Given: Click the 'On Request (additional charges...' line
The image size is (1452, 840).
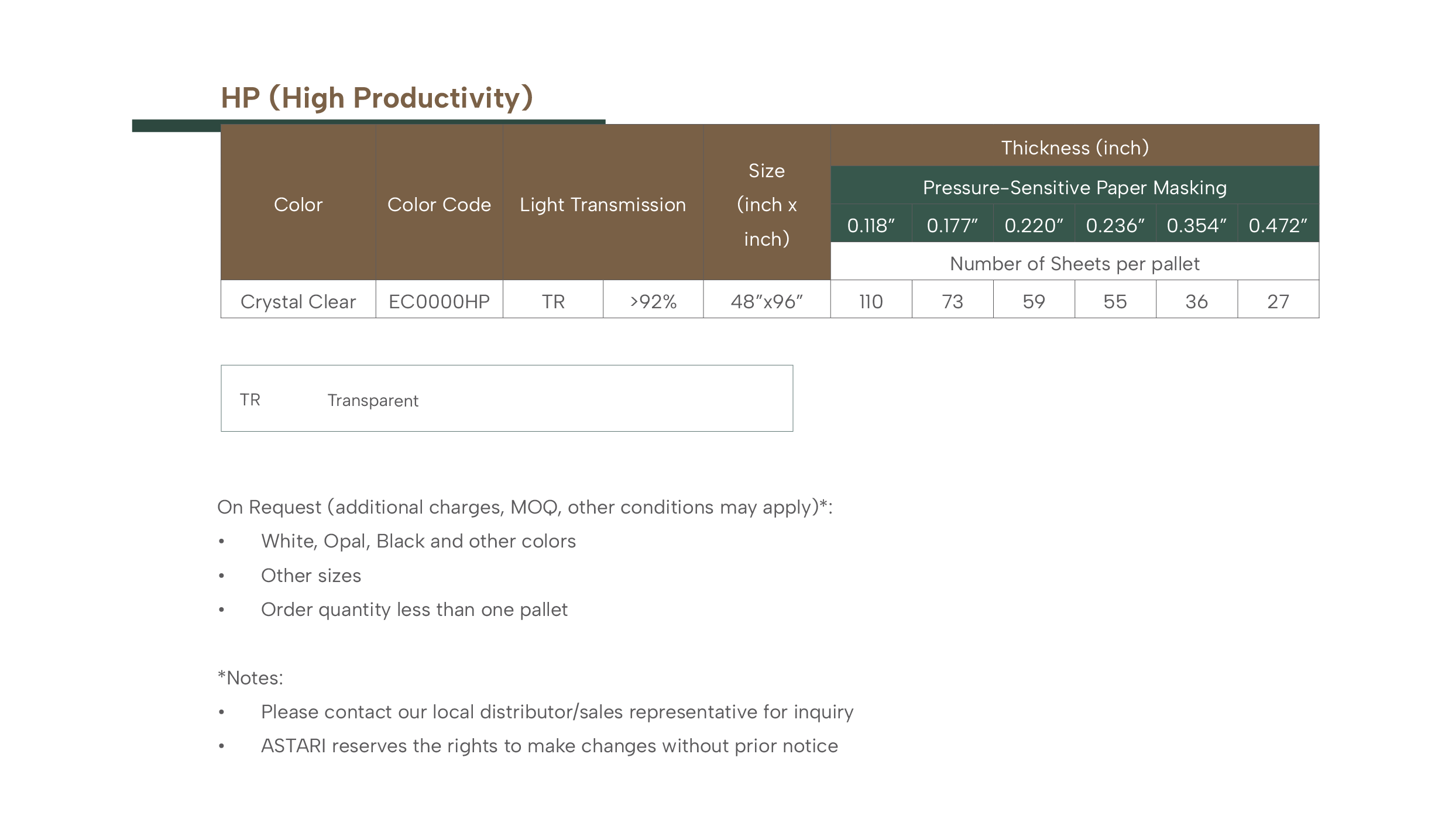Looking at the screenshot, I should click(x=525, y=507).
